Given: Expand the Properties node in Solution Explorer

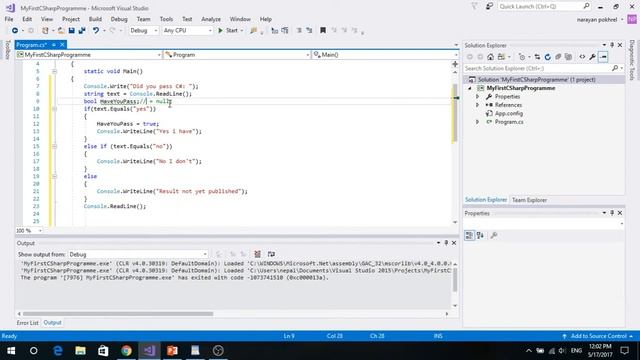Looking at the screenshot, I should click(478, 97).
